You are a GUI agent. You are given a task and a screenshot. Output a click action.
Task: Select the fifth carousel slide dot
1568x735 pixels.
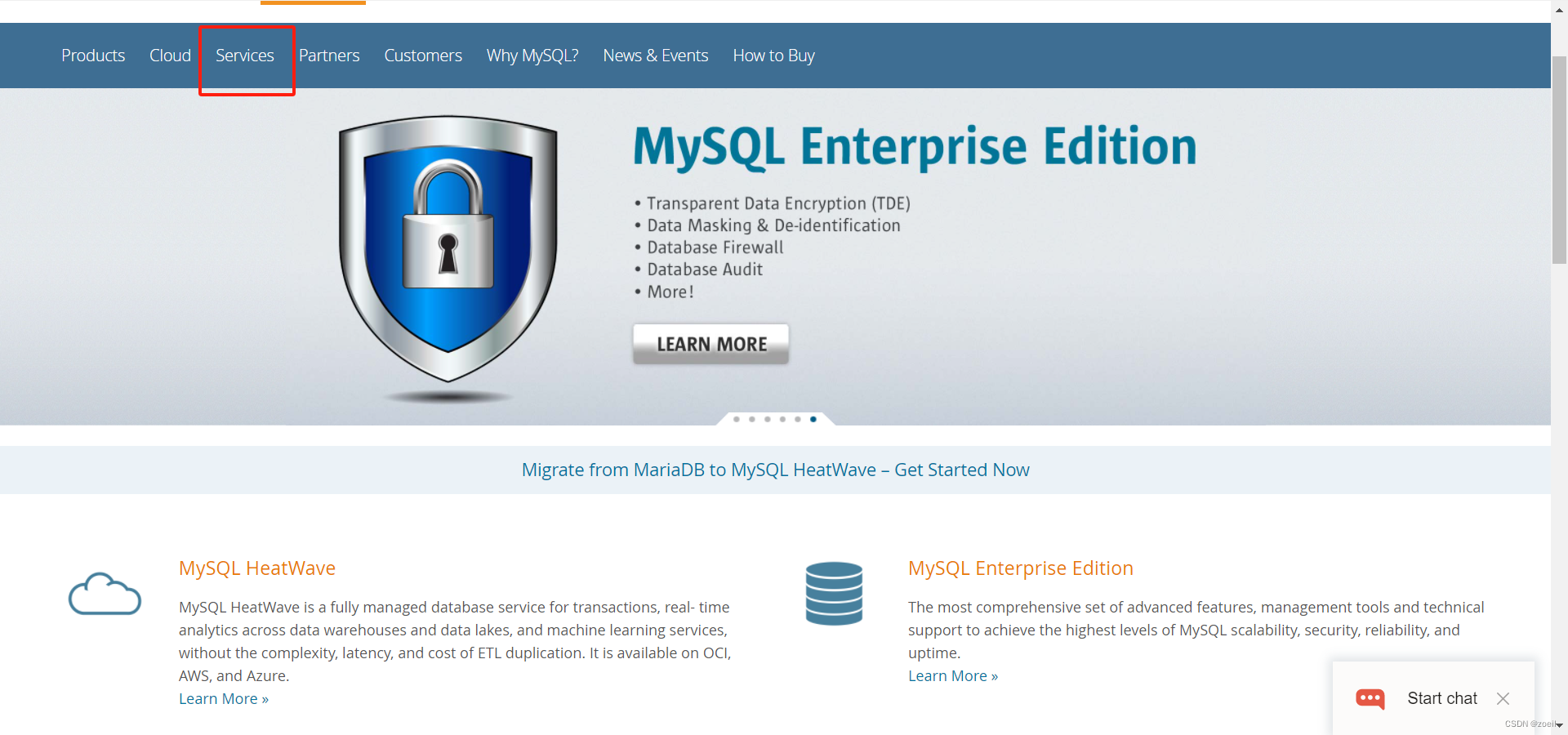(798, 419)
